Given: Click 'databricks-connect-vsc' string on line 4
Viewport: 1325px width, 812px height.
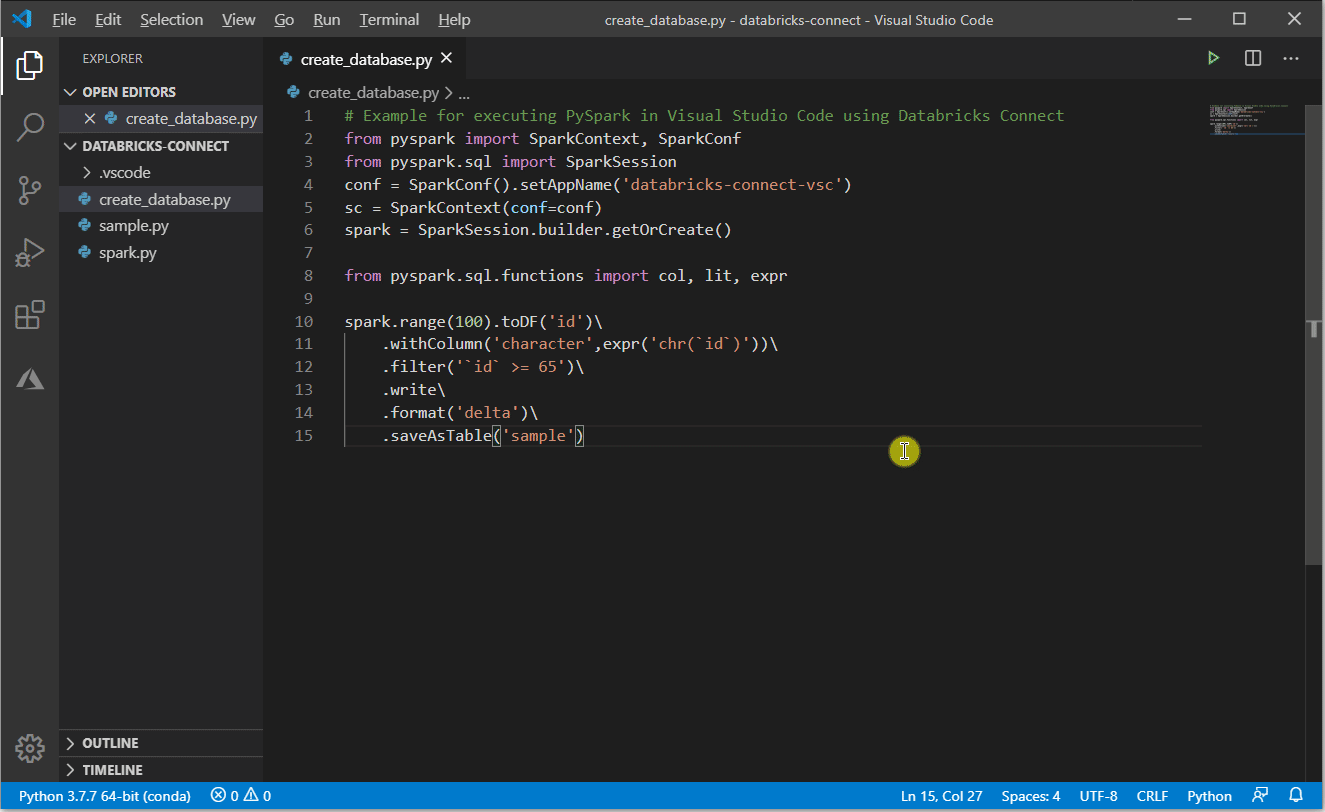Looking at the screenshot, I should [x=732, y=185].
